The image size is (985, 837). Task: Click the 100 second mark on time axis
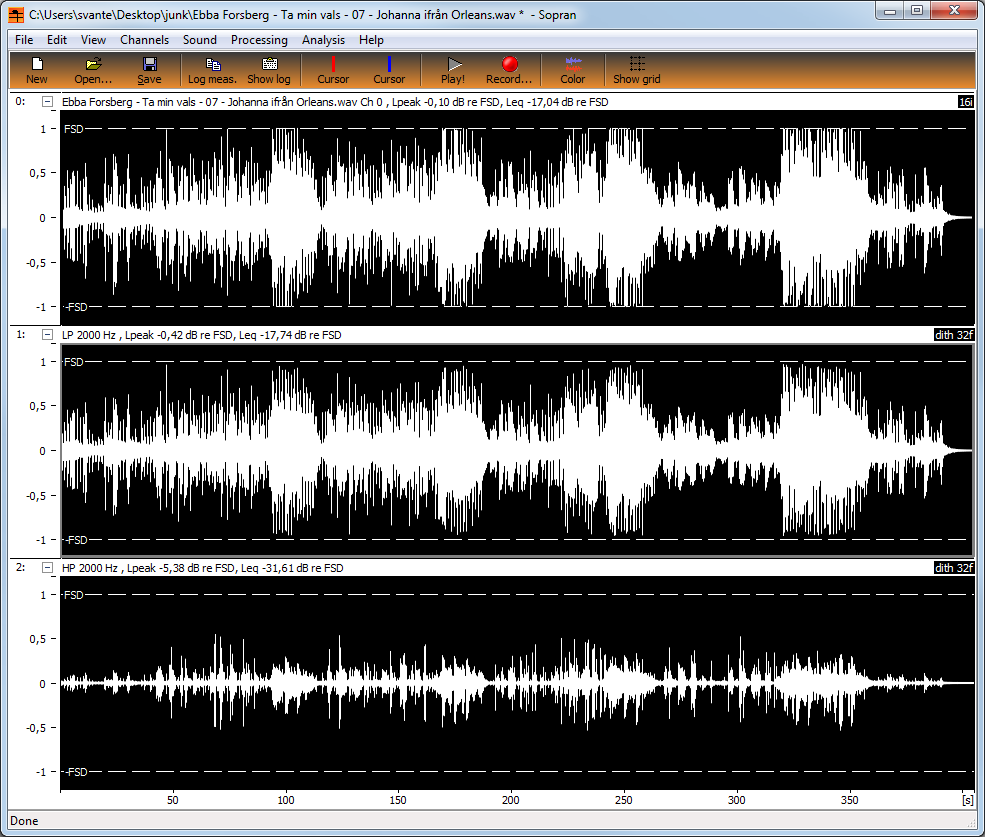tap(286, 800)
